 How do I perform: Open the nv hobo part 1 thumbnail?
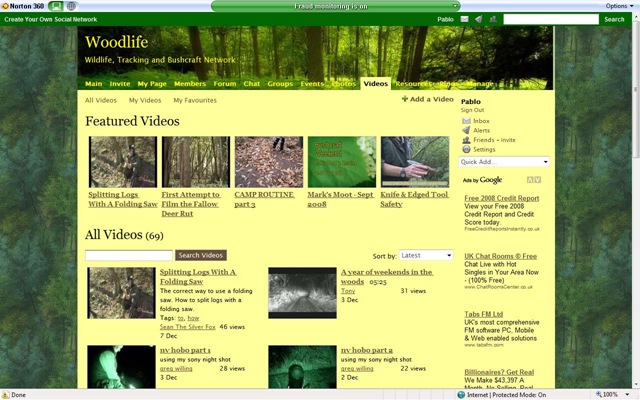coord(121,367)
